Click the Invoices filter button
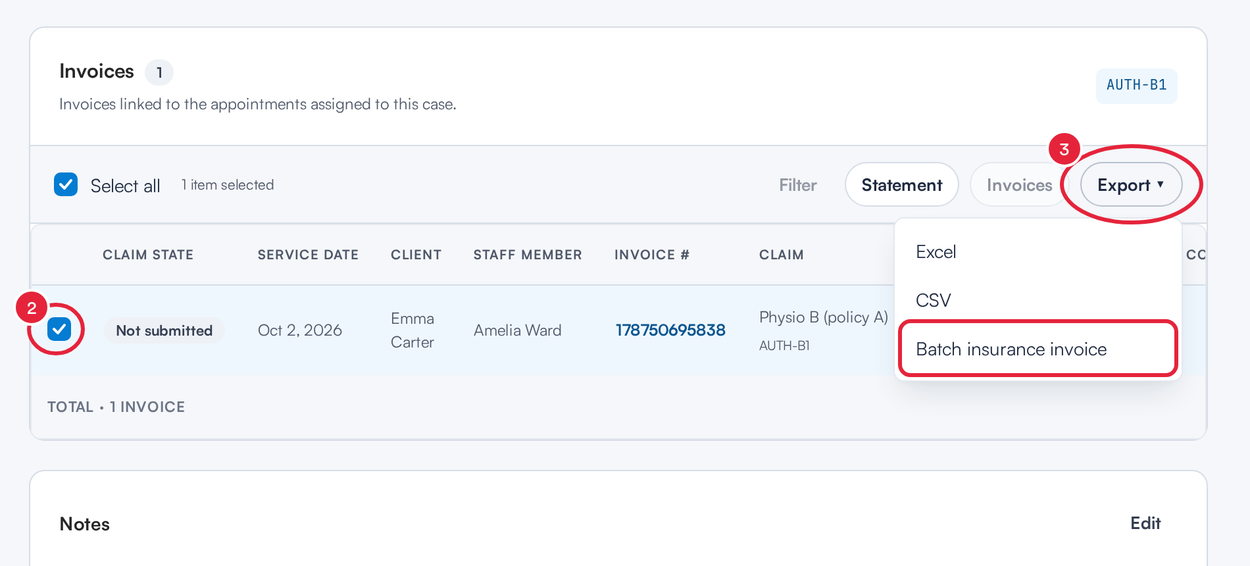Viewport: 1250px width, 566px height. (x=1019, y=185)
